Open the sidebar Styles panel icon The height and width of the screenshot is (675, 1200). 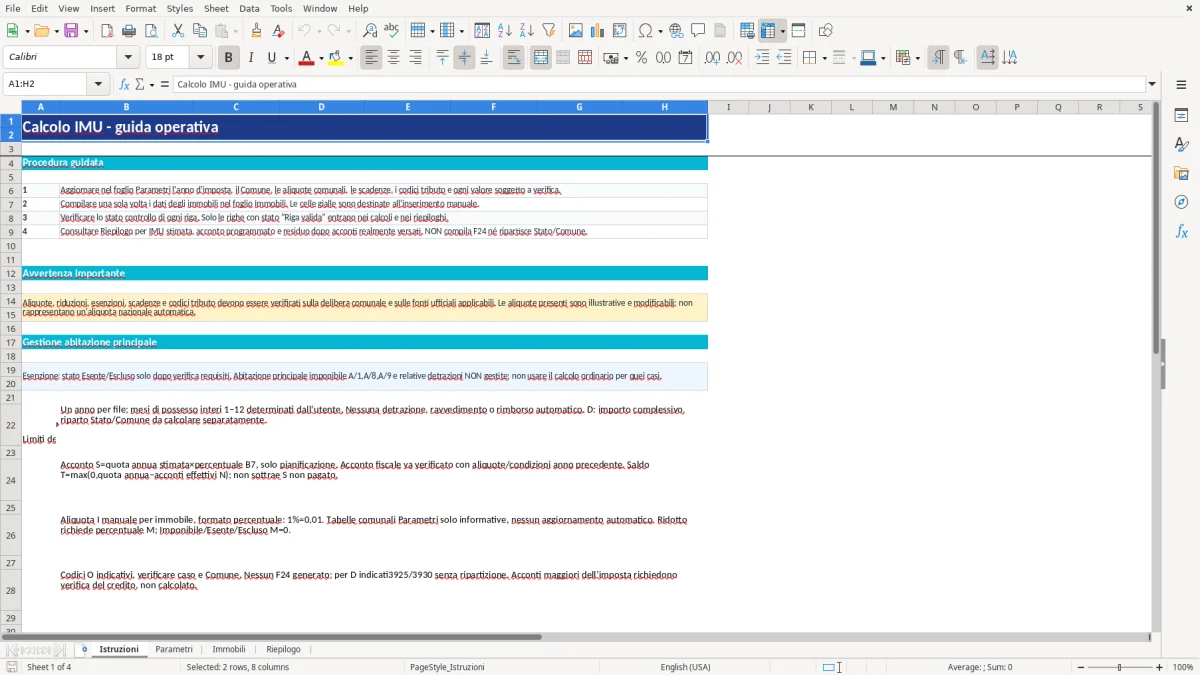pyautogui.click(x=1181, y=144)
